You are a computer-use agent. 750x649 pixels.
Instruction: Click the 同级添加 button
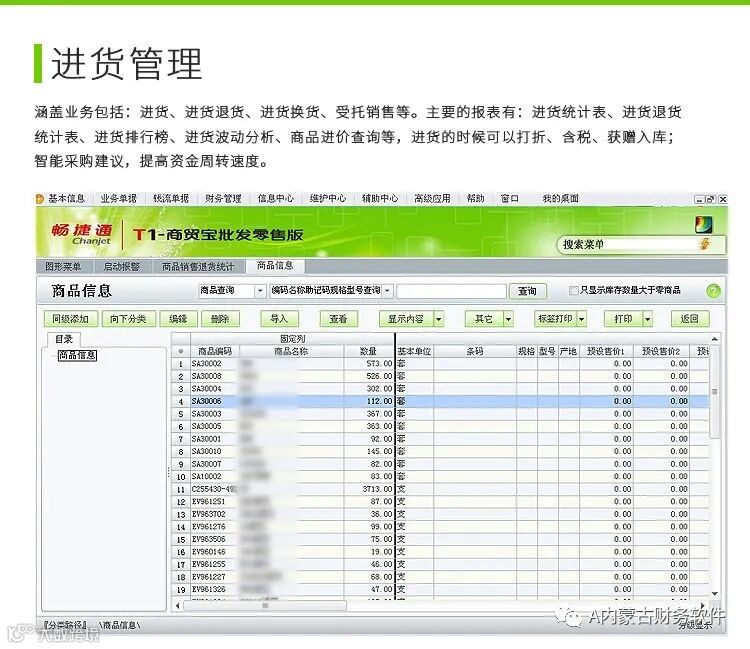click(70, 319)
